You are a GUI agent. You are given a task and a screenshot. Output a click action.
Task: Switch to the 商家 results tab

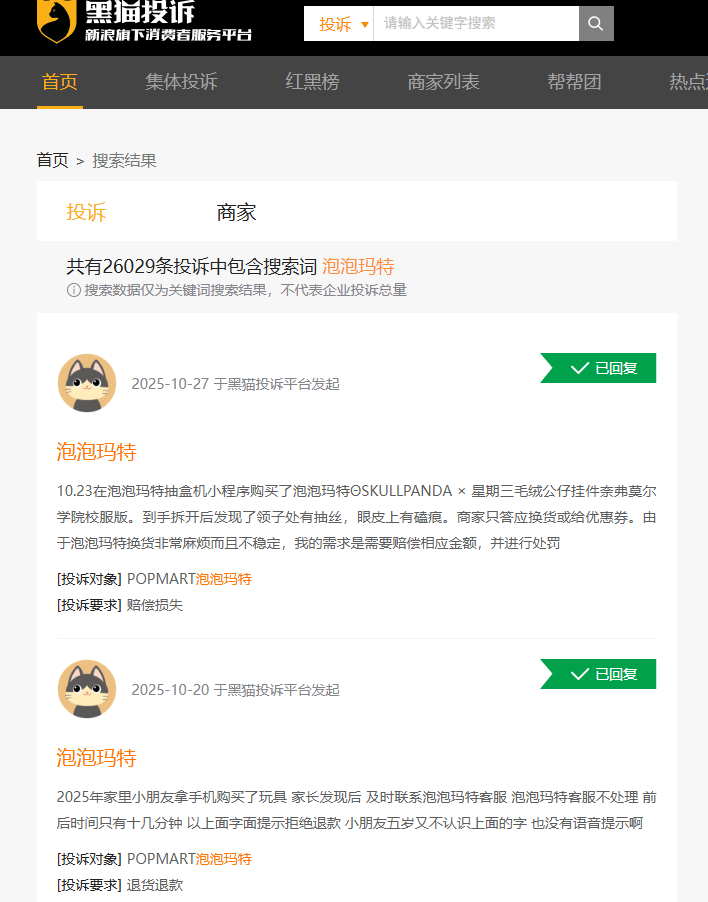pos(236,212)
